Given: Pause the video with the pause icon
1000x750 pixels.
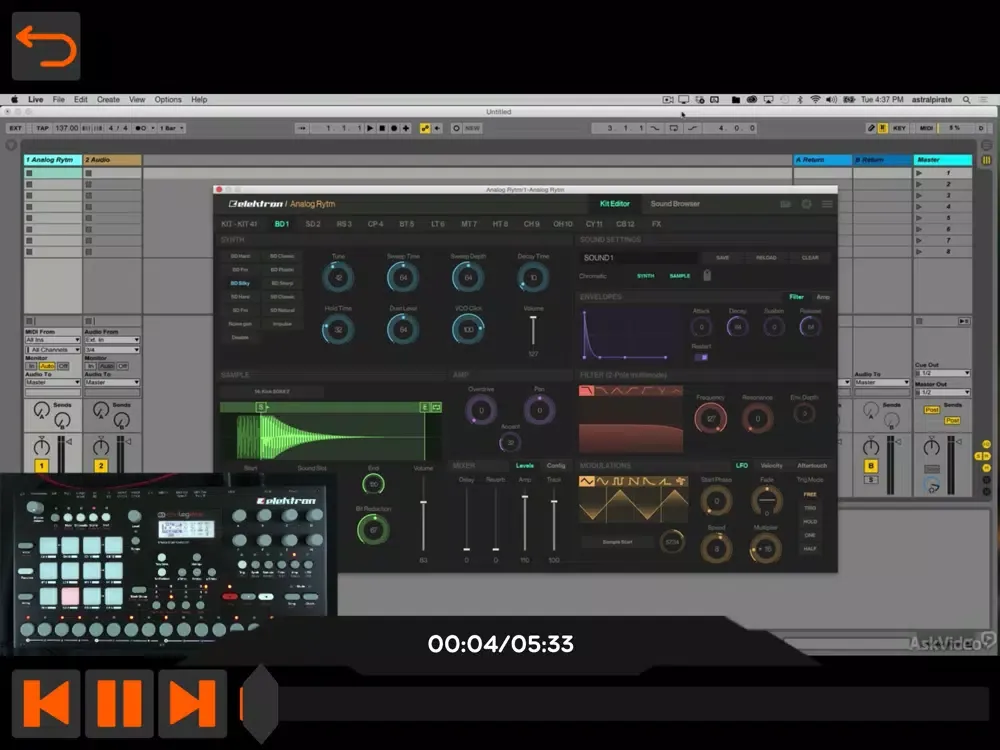Looking at the screenshot, I should [119, 703].
